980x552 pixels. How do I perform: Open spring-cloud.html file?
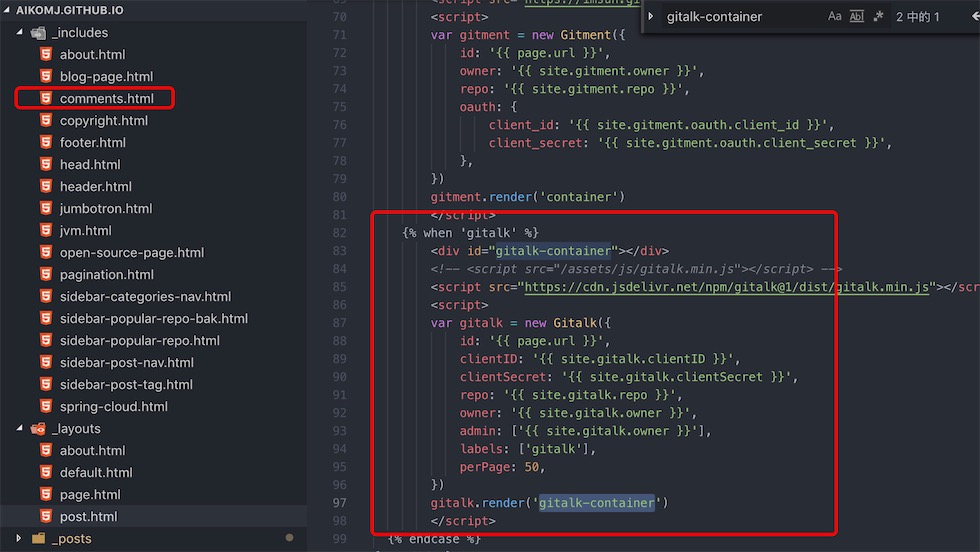[x=114, y=406]
